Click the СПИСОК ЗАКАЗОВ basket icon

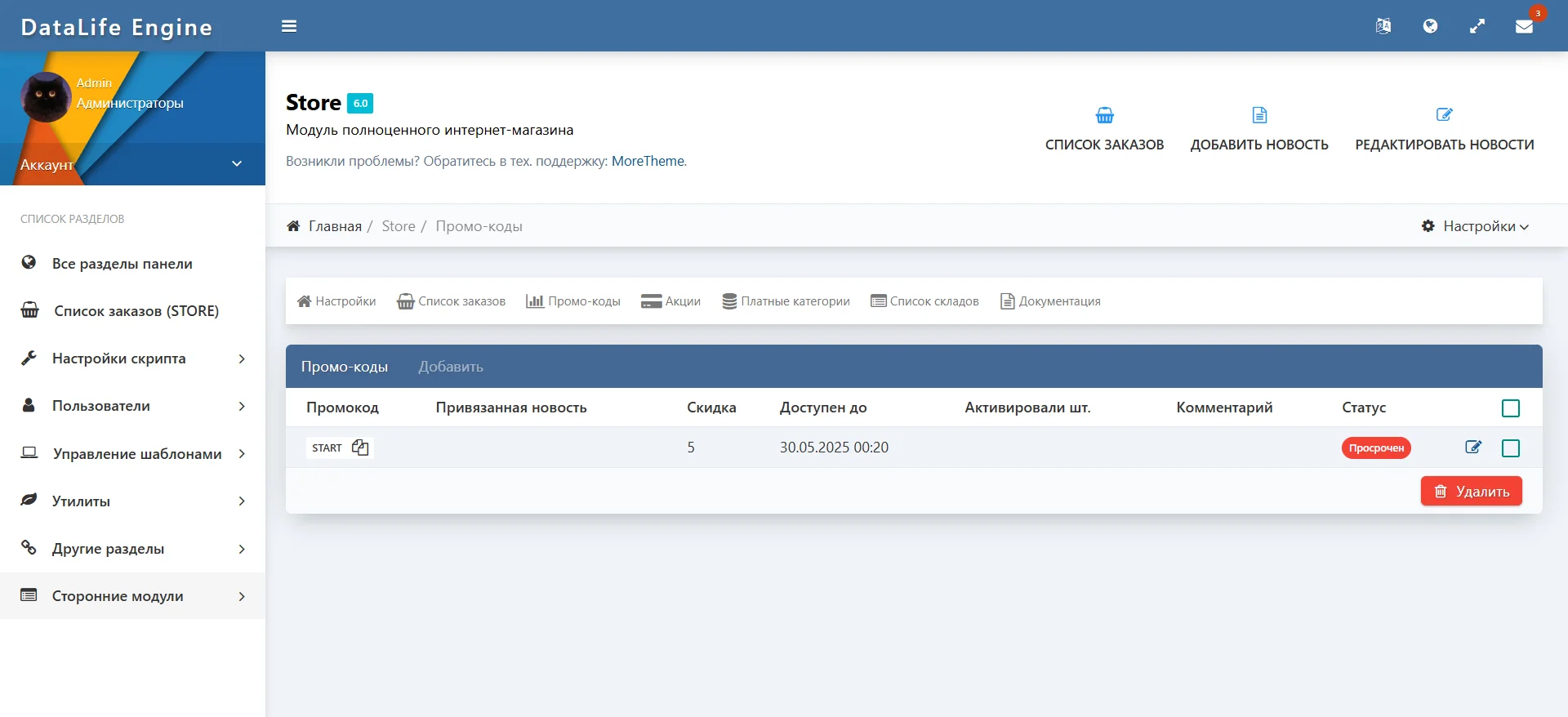(x=1105, y=115)
